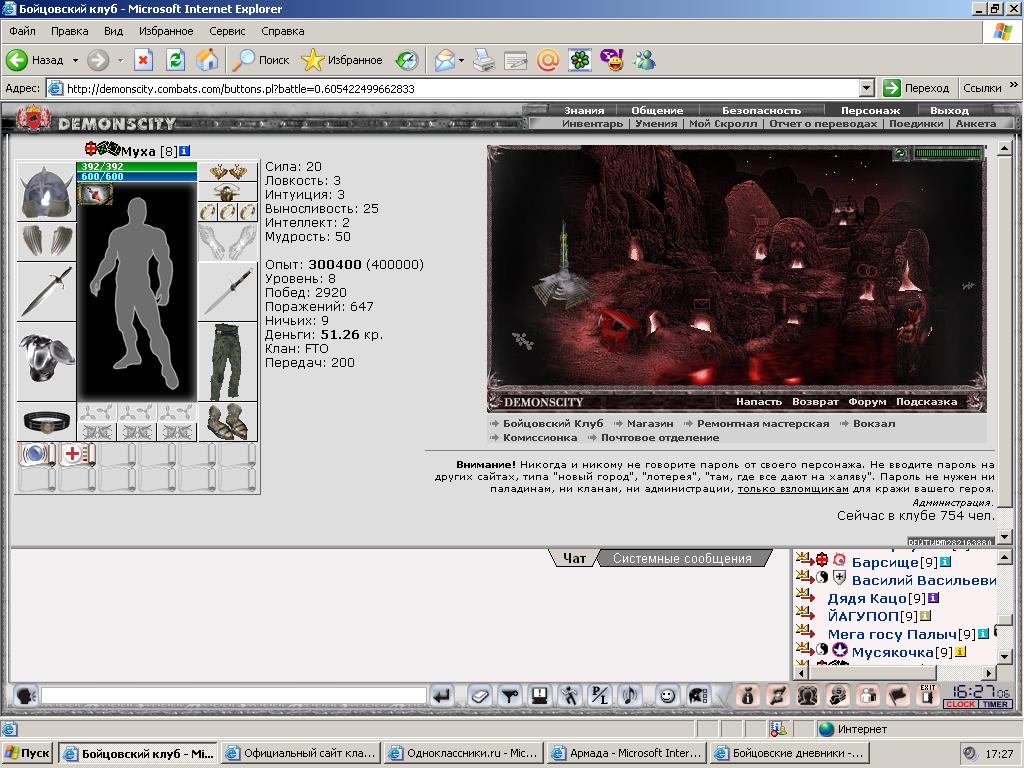Toggle the TIMER mode button

(995, 704)
